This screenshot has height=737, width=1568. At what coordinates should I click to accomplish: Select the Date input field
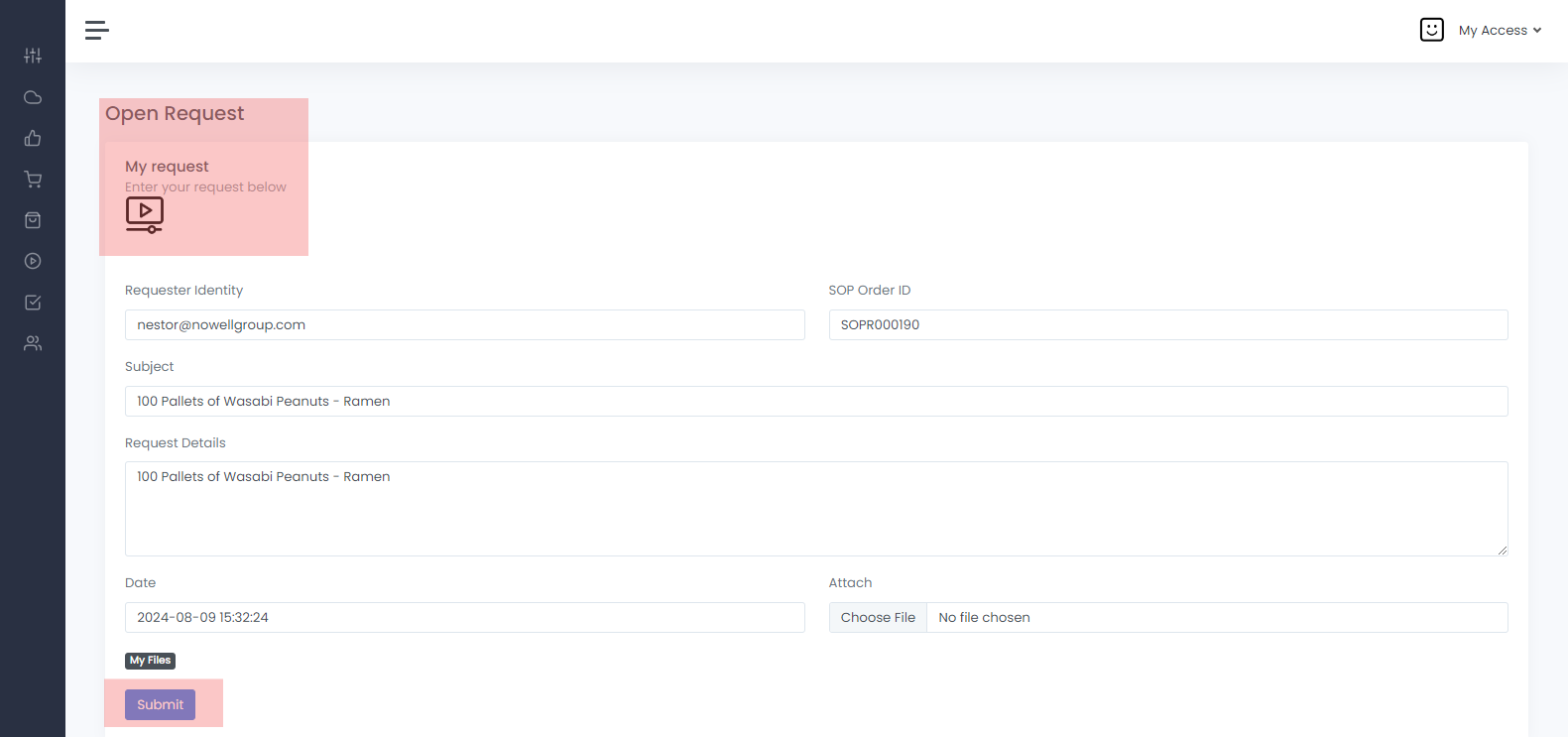(x=464, y=617)
